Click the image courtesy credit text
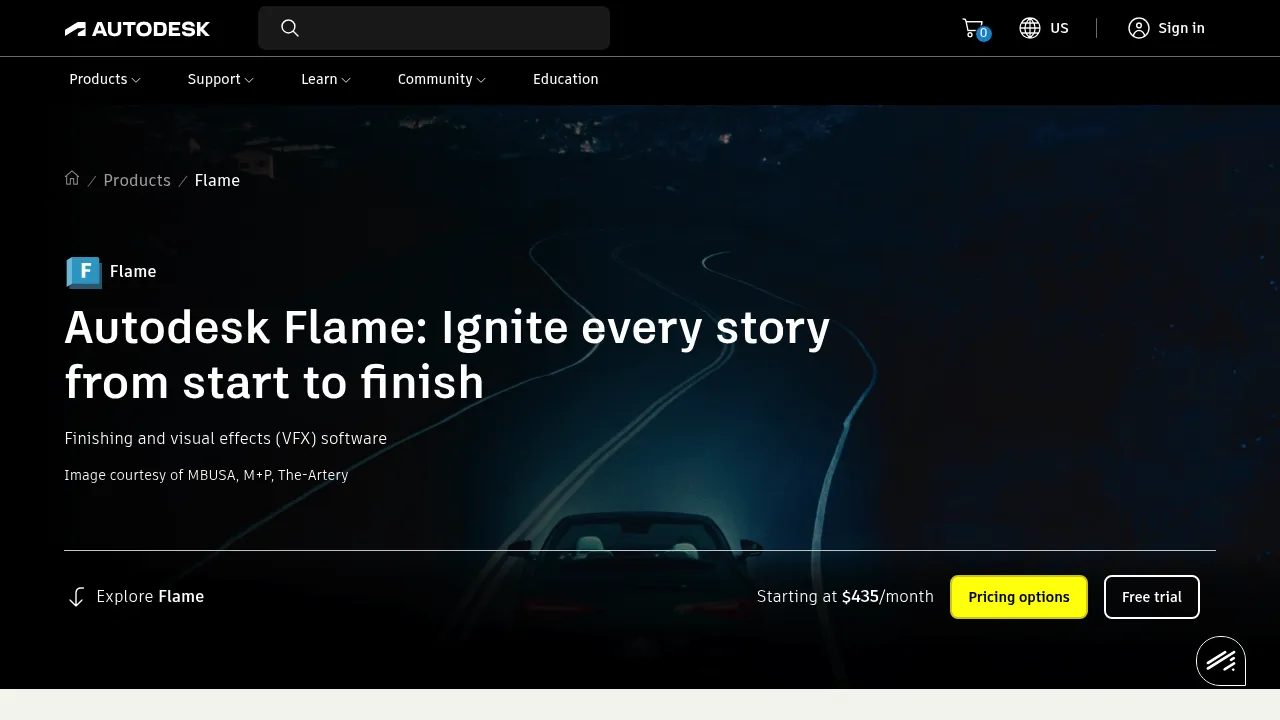 click(206, 475)
